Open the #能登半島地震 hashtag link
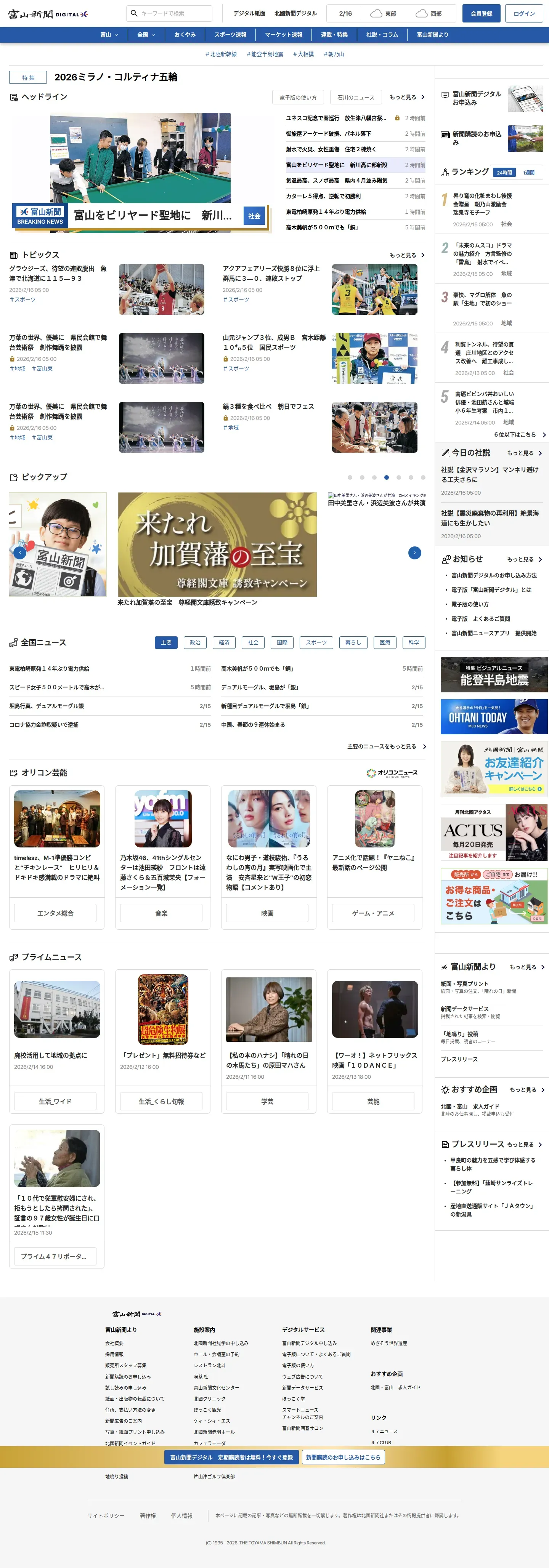The image size is (549, 1568). tap(265, 54)
